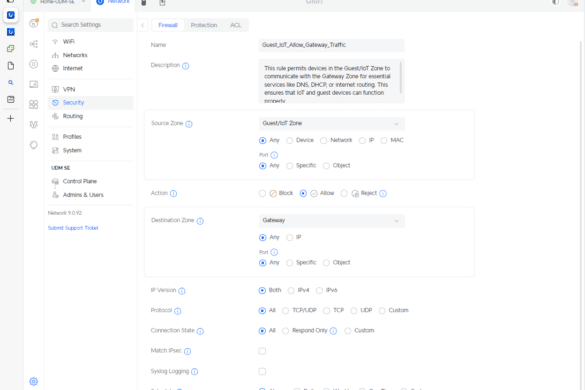Image resolution: width=585 pixels, height=390 pixels.
Task: Enable the Match IPsec checkbox
Action: [262, 351]
